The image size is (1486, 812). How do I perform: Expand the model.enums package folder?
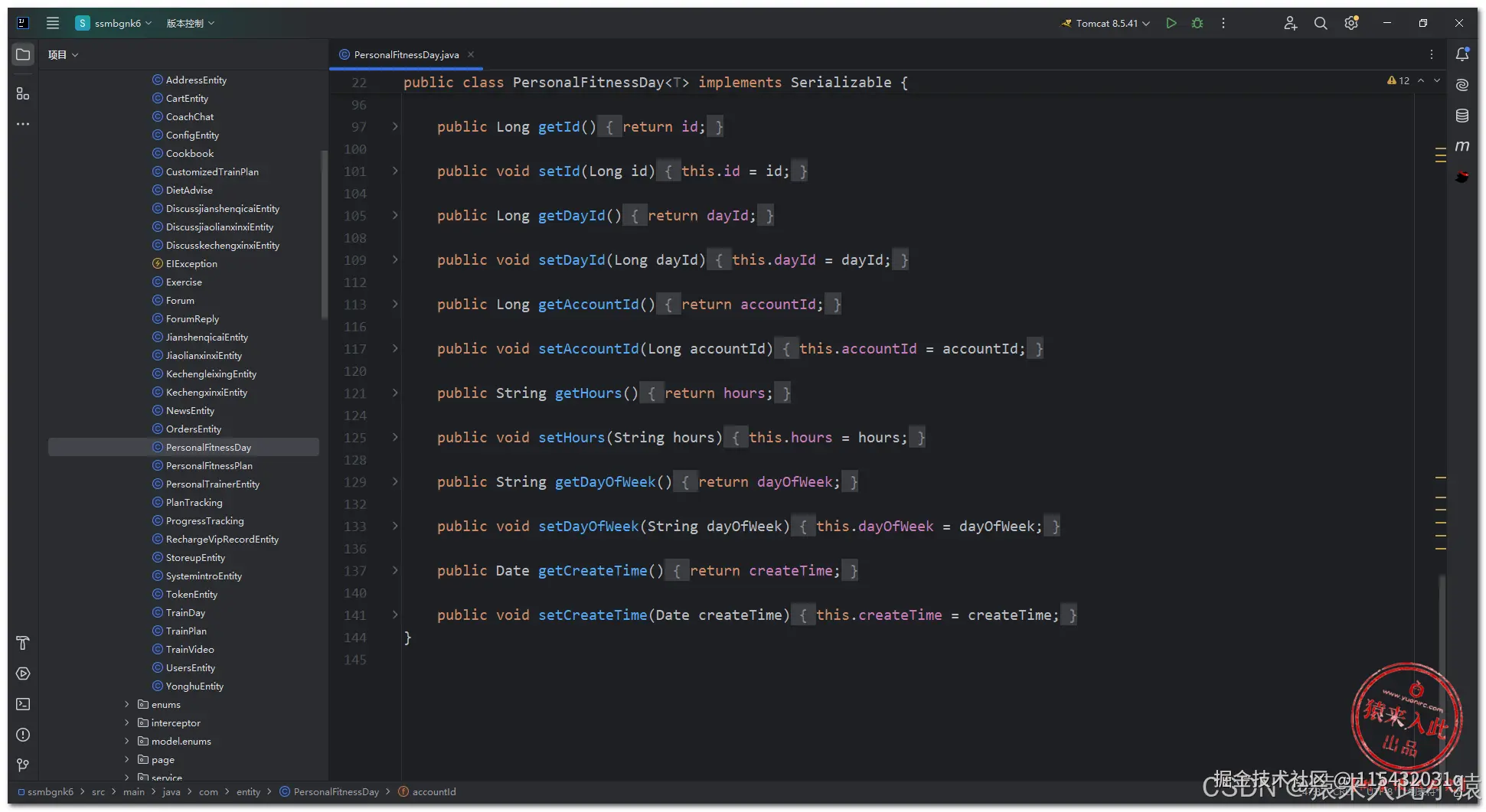click(x=127, y=741)
